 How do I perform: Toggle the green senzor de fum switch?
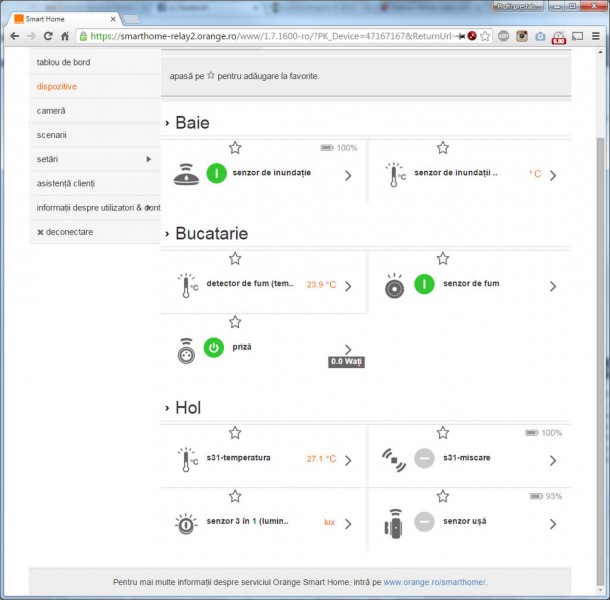[423, 285]
